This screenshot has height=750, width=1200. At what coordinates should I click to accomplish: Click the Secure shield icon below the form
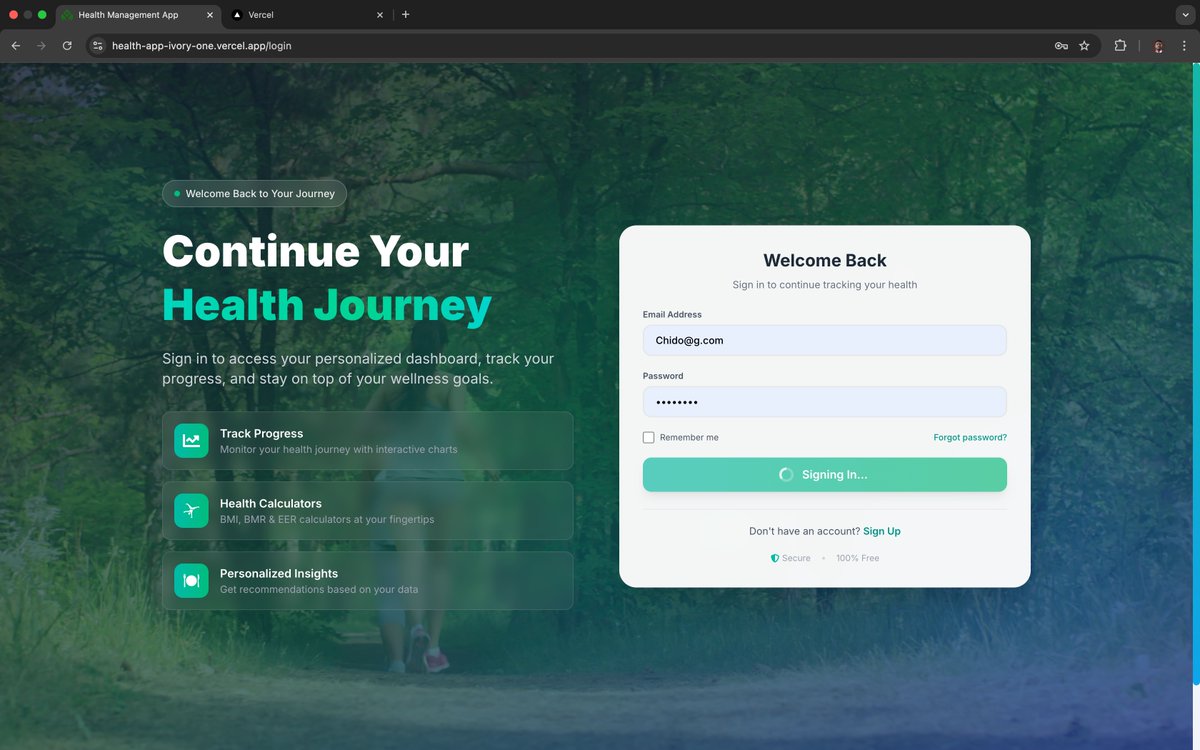pyautogui.click(x=774, y=558)
